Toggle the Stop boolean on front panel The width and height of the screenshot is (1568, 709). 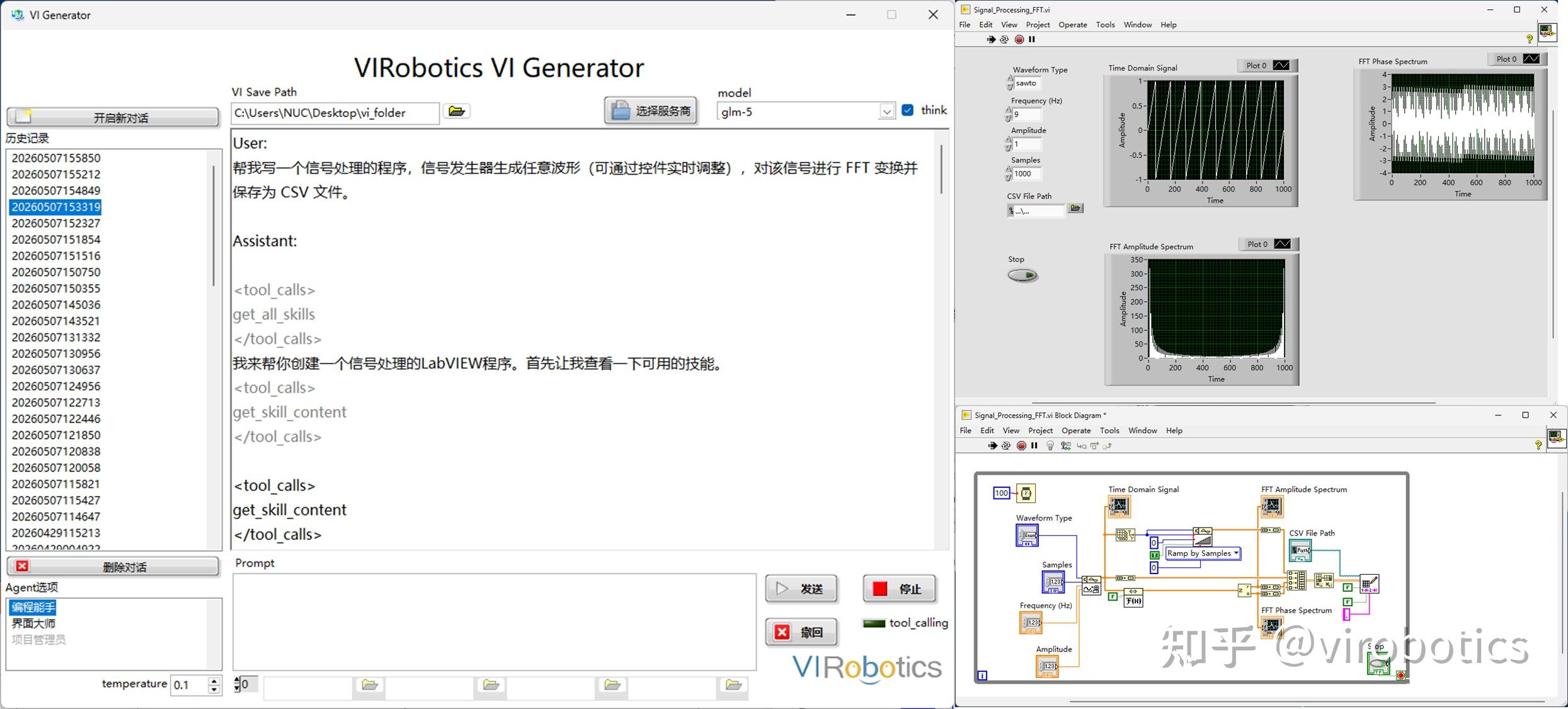coord(1022,275)
